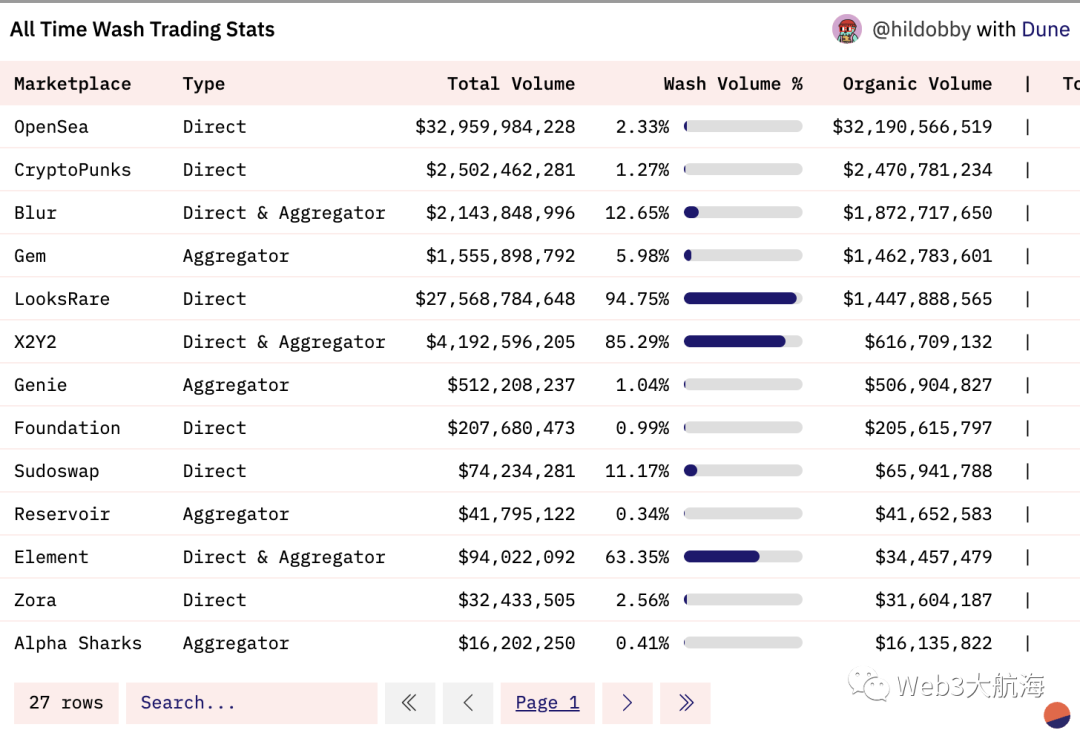Click Blur type Direct & Aggregator cell
This screenshot has width=1080, height=733.
(284, 213)
